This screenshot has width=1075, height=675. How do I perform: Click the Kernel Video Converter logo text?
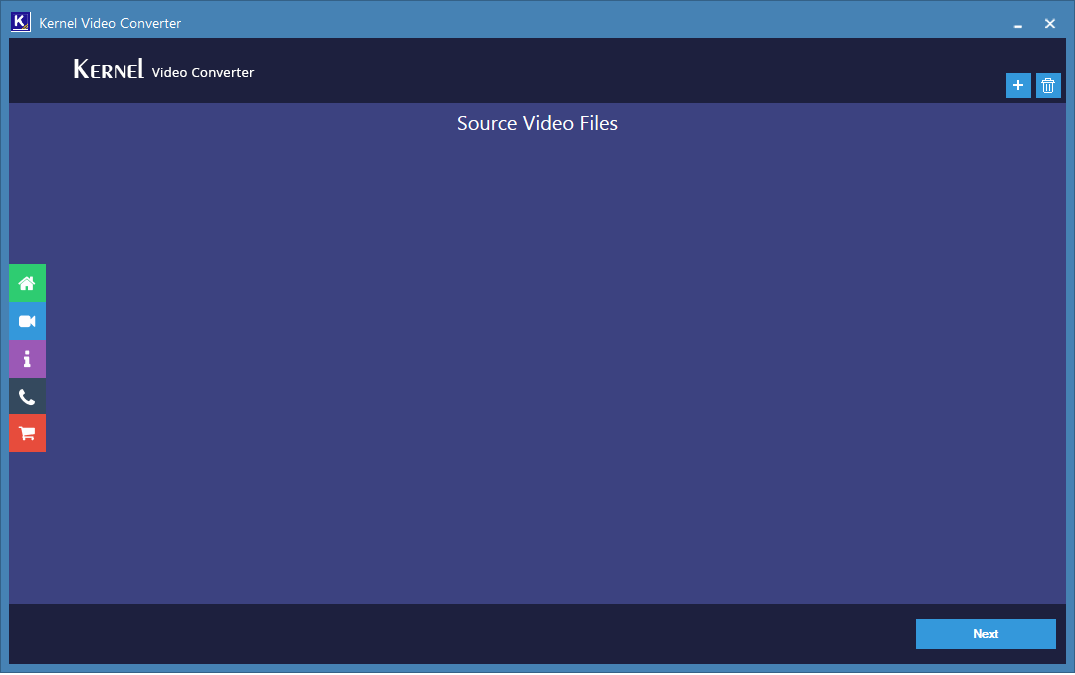pos(164,70)
